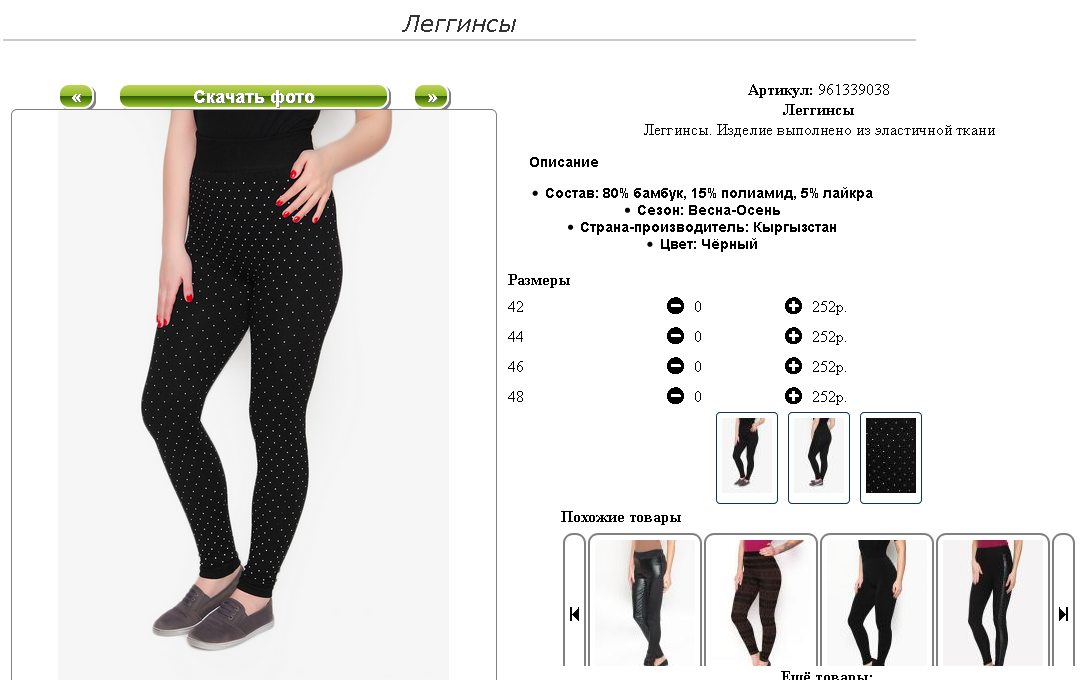Click the Скачать фото button
This screenshot has width=1087, height=680.
coord(254,96)
